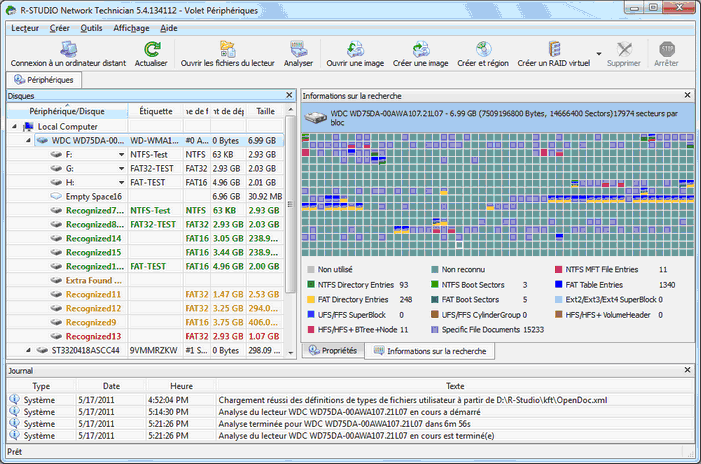Viewport: 701px width, 464px height.
Task: Click FAT Table Entries blue swatch
Action: click(x=558, y=284)
